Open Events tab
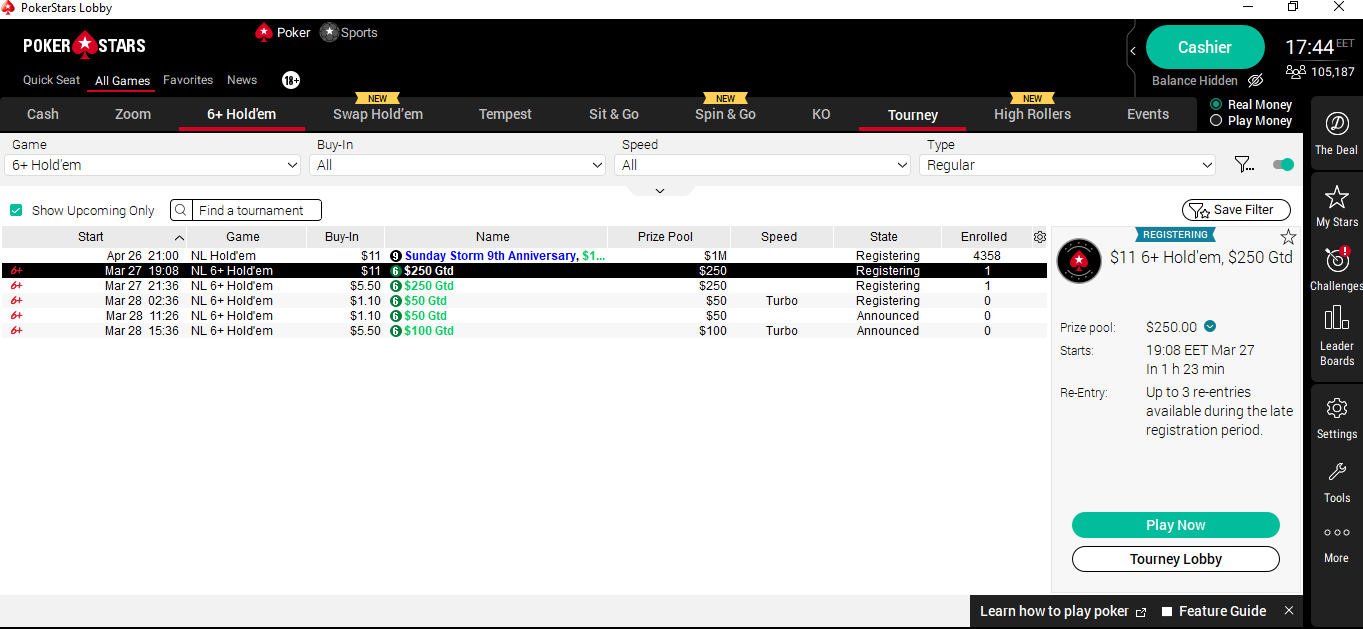1363x629 pixels. [1148, 114]
